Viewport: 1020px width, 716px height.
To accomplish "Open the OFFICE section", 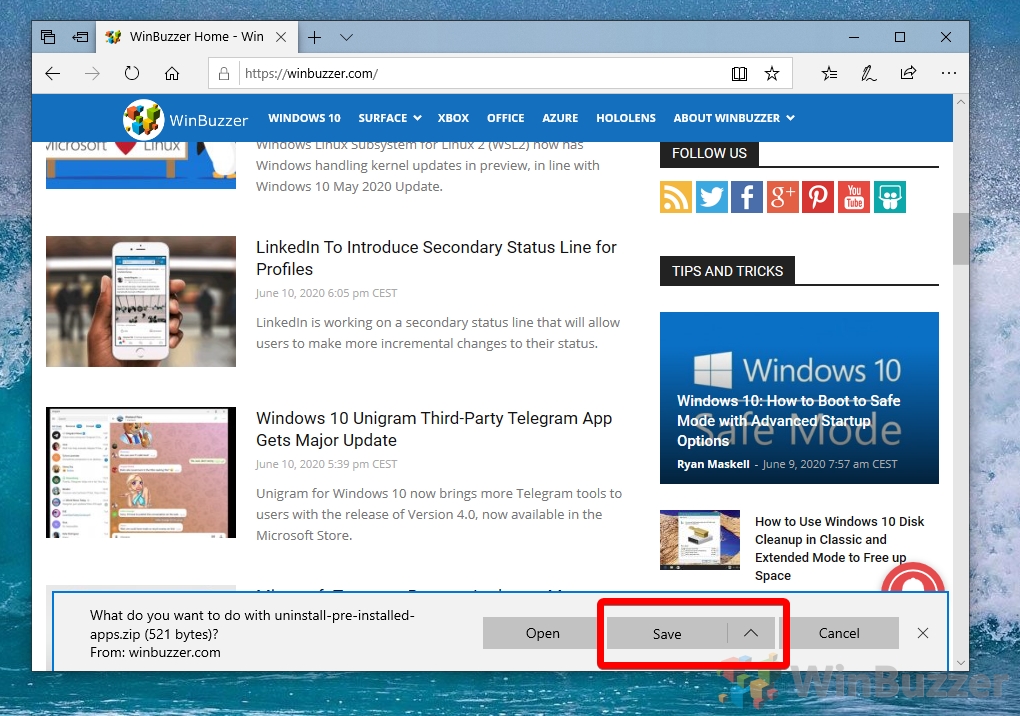I will 505,118.
